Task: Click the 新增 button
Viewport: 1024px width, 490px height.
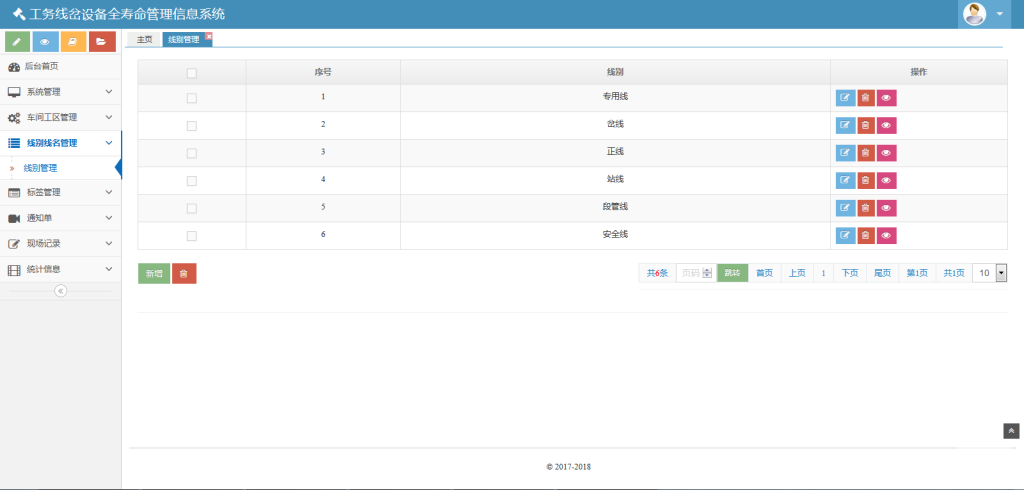Action: tap(154, 273)
